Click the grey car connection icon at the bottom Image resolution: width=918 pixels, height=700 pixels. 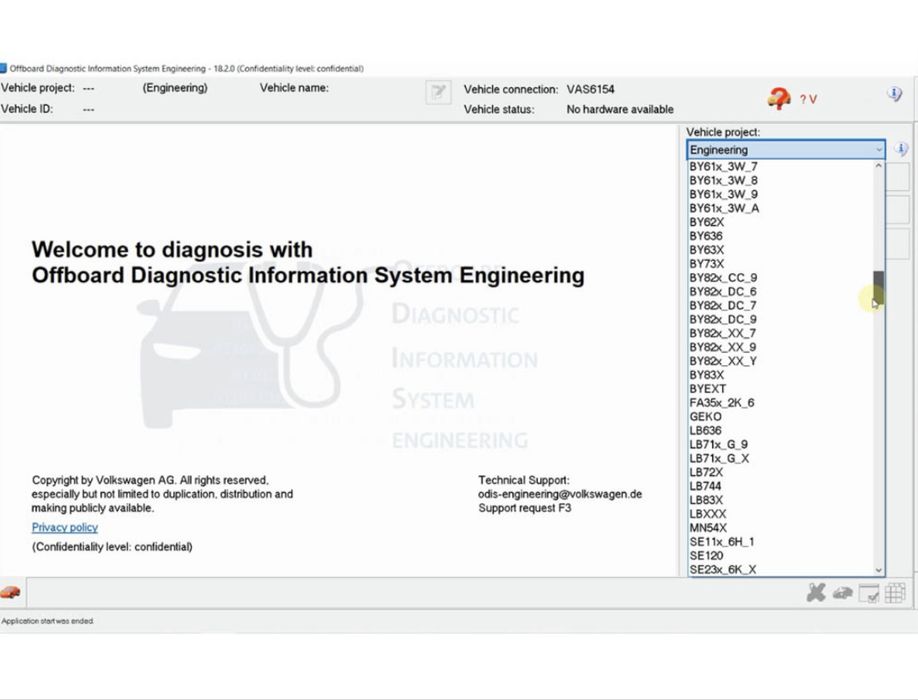(842, 593)
